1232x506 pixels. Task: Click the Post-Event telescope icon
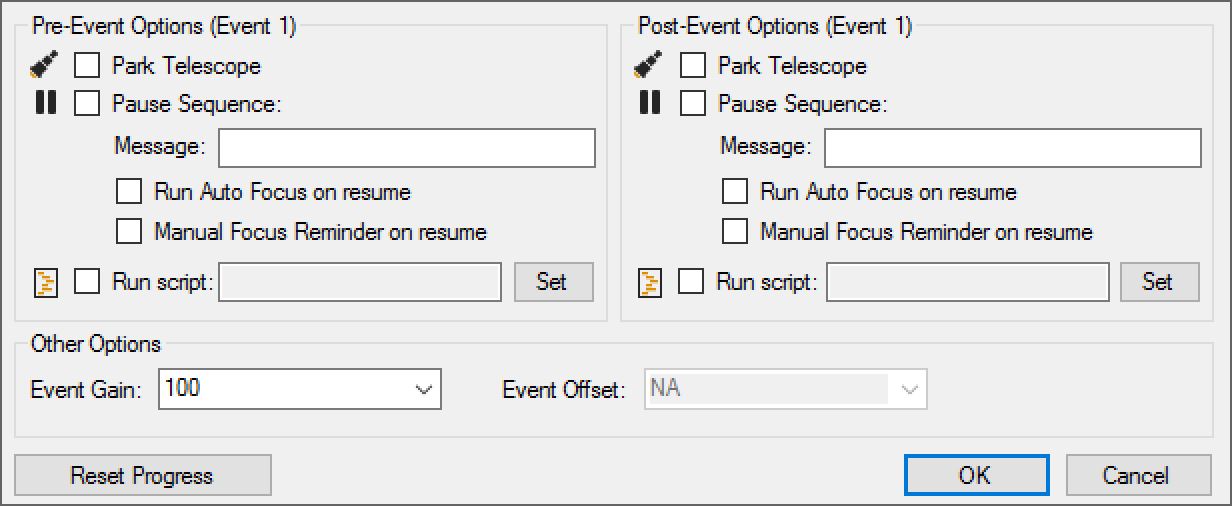(x=649, y=66)
